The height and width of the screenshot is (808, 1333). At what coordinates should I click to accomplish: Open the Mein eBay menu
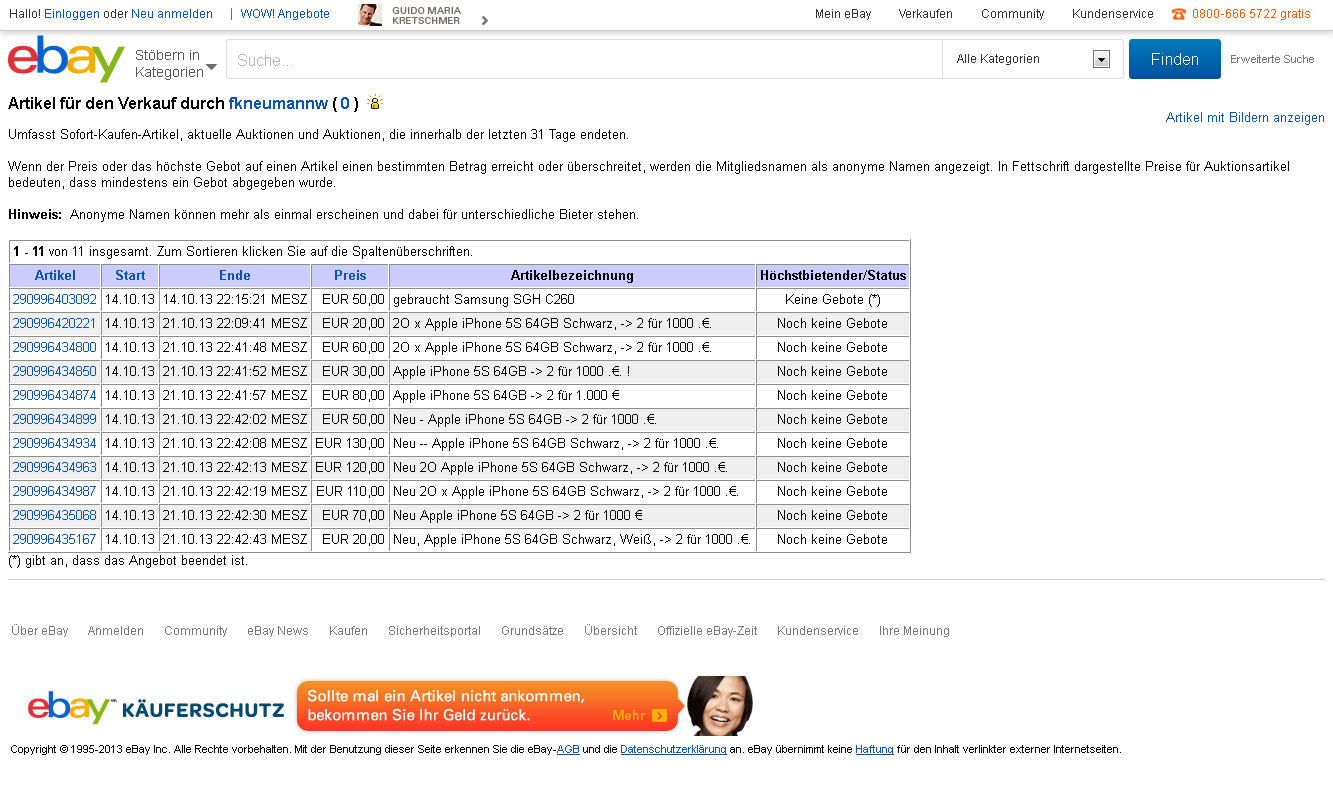tap(843, 14)
